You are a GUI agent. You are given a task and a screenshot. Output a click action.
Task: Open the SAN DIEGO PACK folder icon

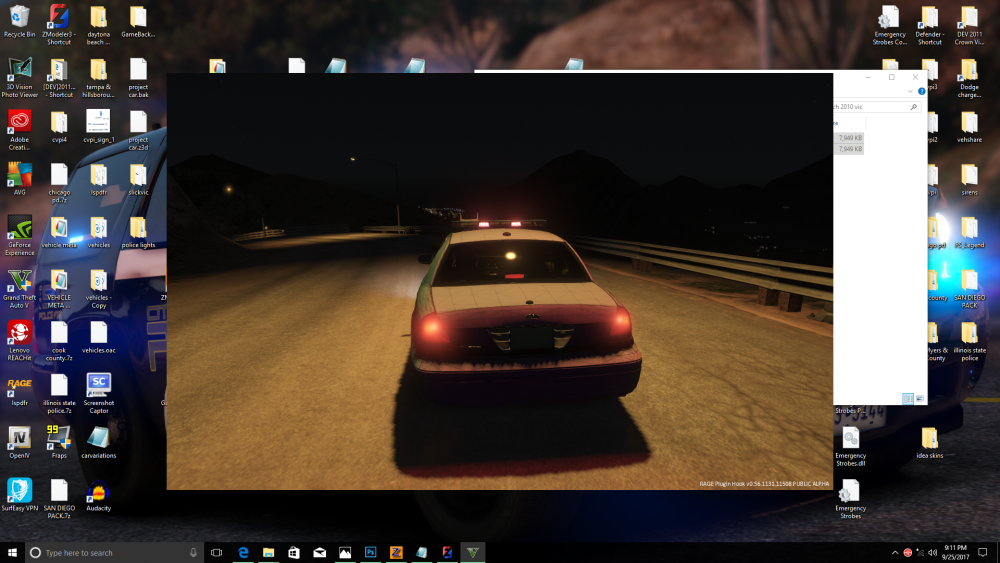pyautogui.click(x=969, y=288)
